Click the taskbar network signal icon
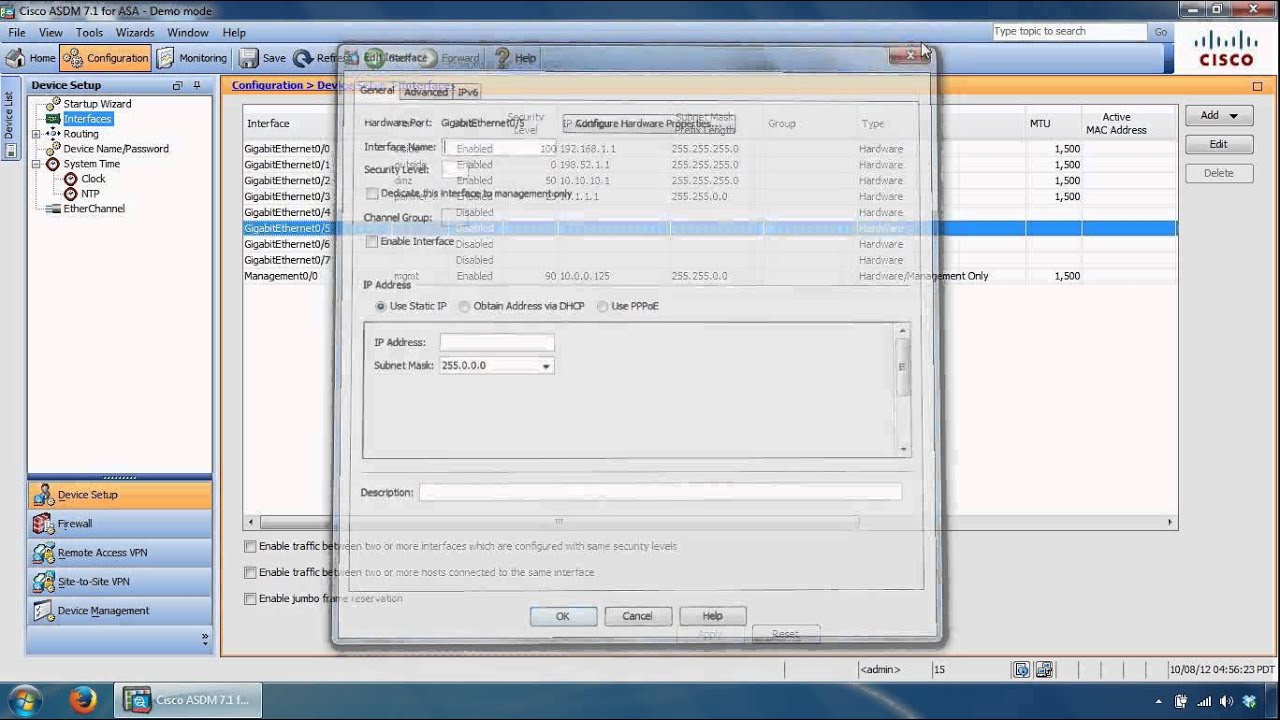 point(1204,701)
